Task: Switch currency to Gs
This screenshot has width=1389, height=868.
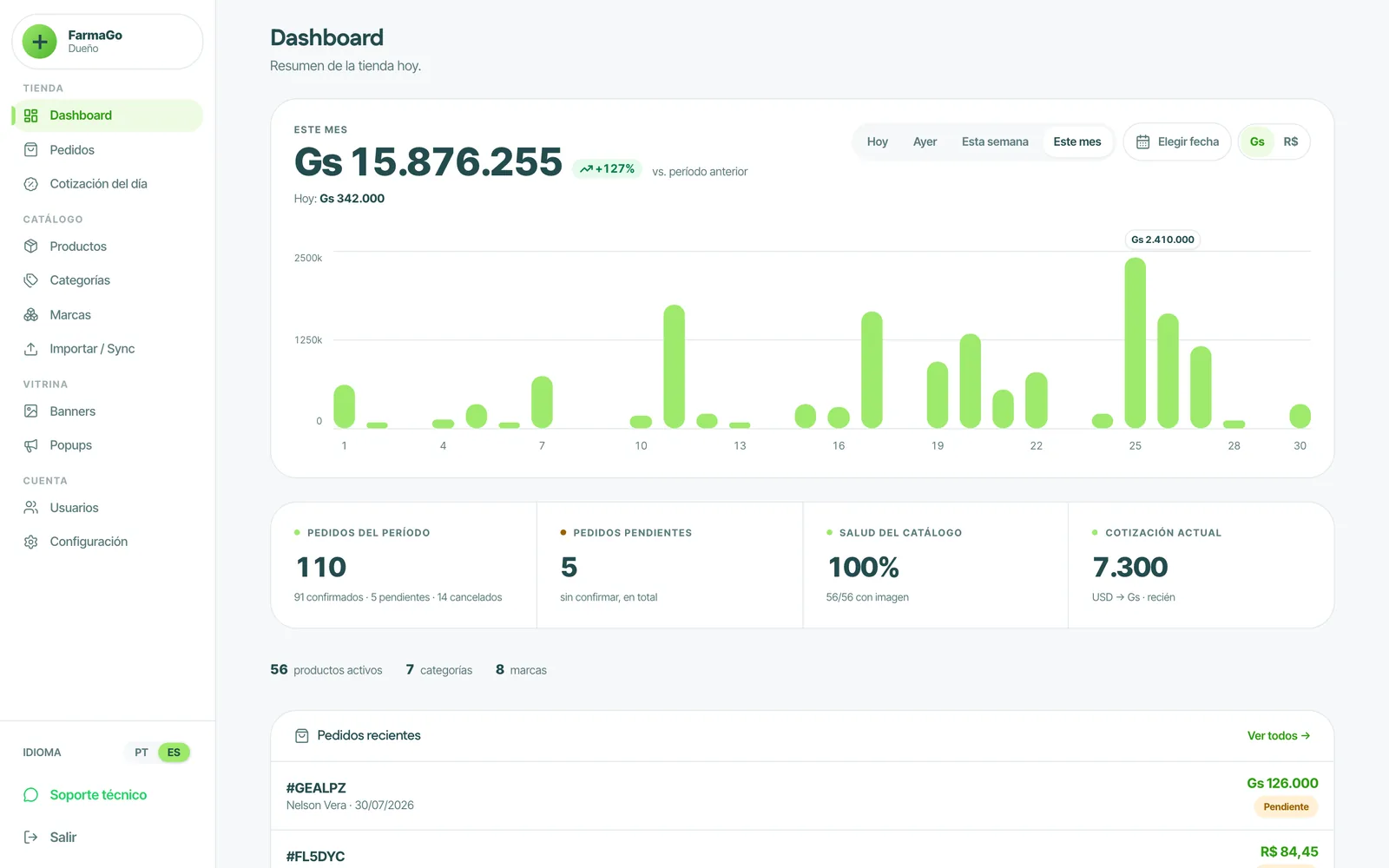Action: pyautogui.click(x=1257, y=141)
